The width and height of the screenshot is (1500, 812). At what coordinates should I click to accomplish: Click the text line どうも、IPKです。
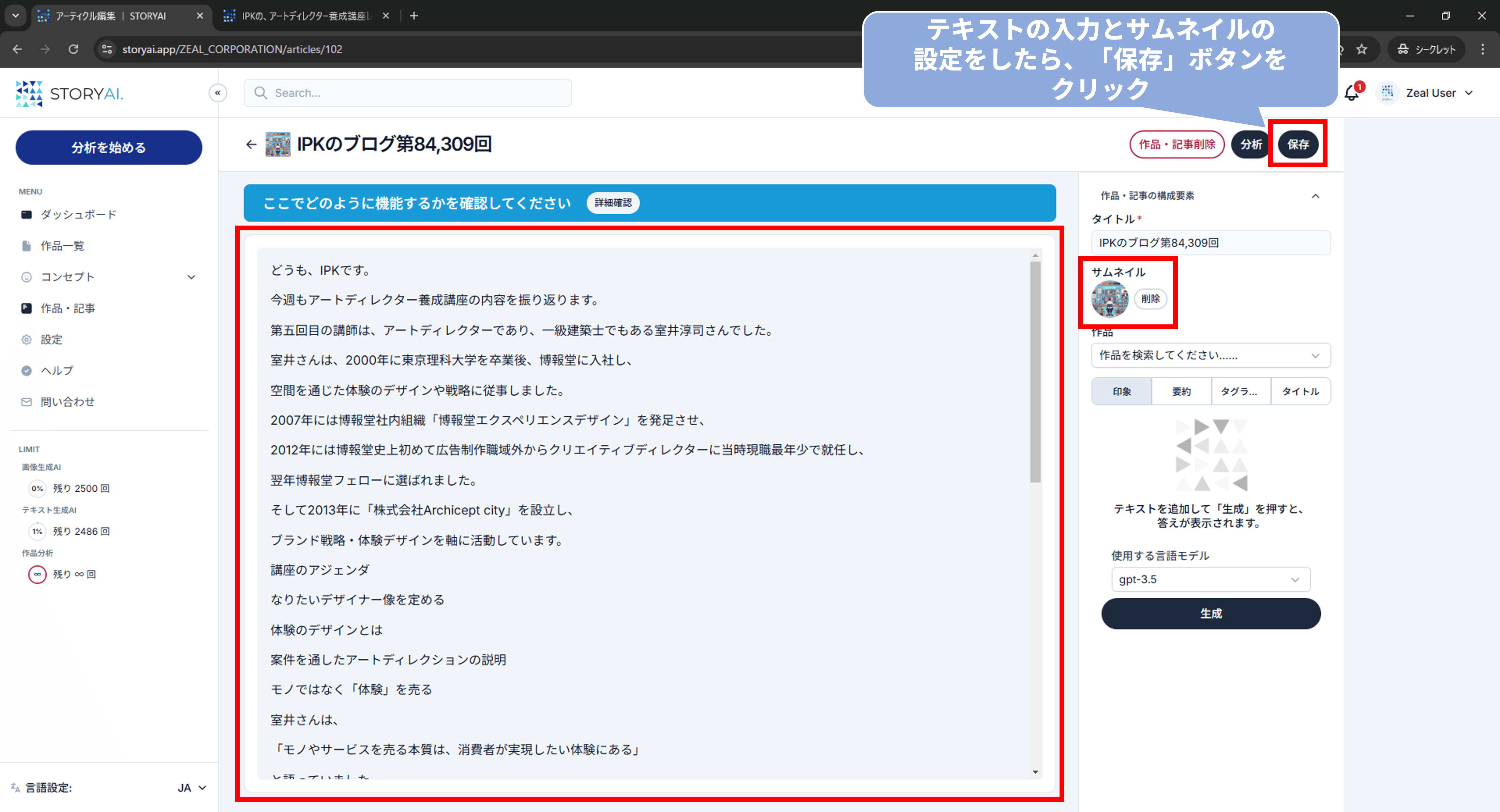tap(322, 270)
